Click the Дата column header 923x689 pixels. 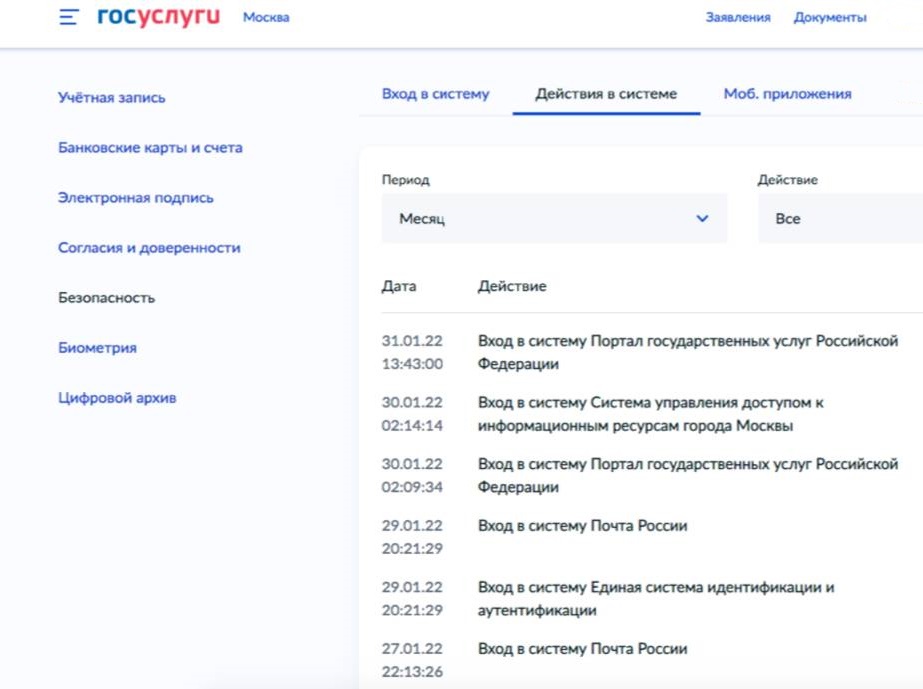point(399,286)
